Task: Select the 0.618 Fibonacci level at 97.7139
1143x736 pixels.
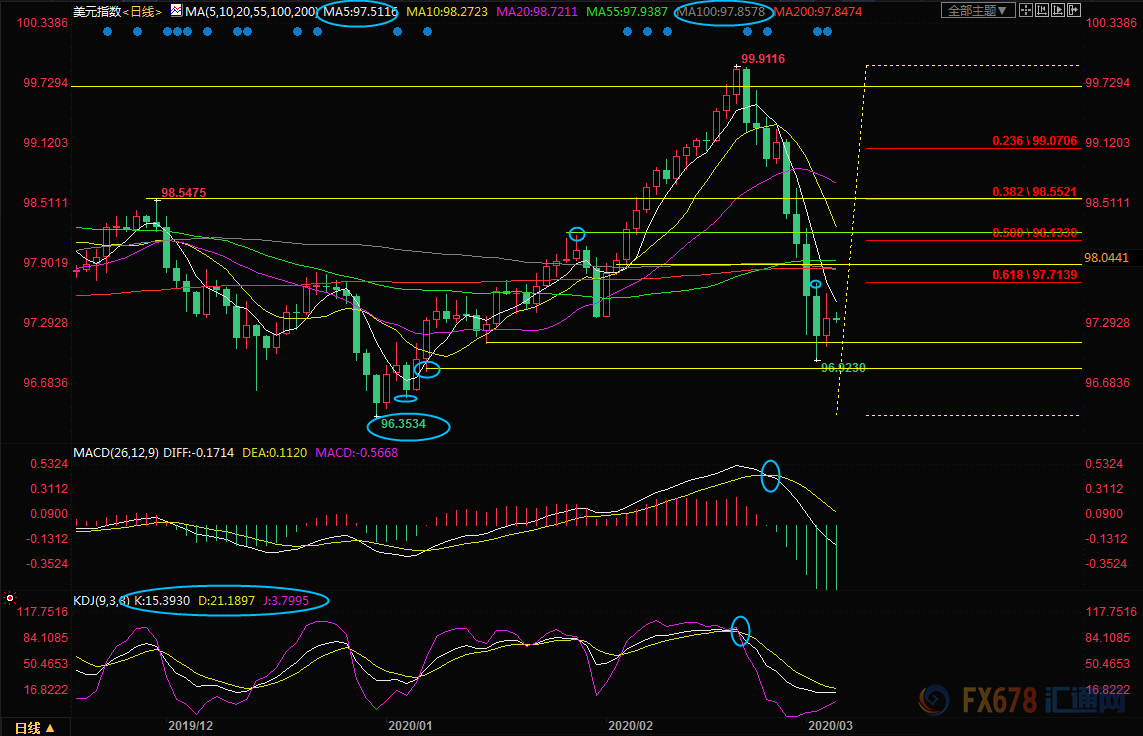Action: click(1034, 274)
